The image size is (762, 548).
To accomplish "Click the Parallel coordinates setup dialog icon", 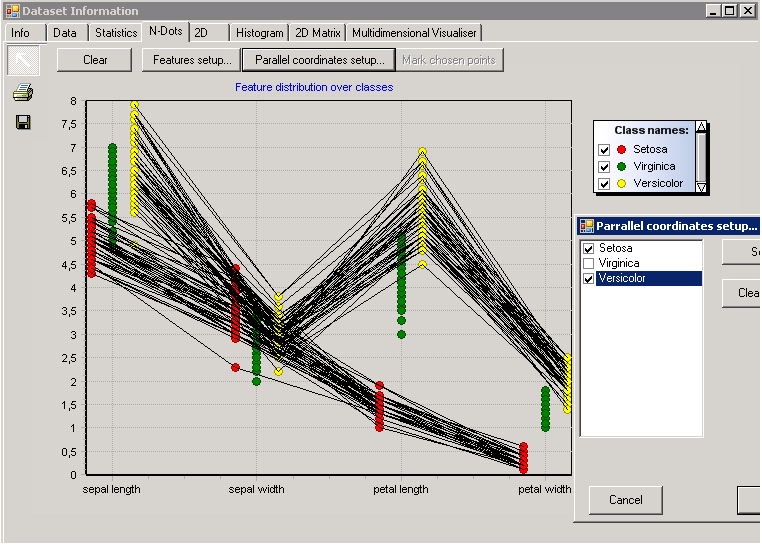I will coord(587,226).
